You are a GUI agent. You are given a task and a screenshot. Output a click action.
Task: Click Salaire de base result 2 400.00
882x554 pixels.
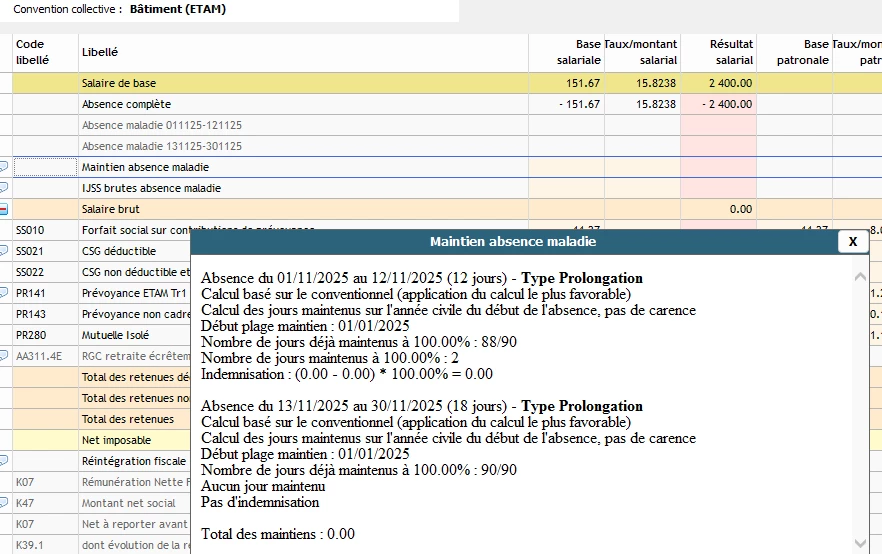[730, 83]
